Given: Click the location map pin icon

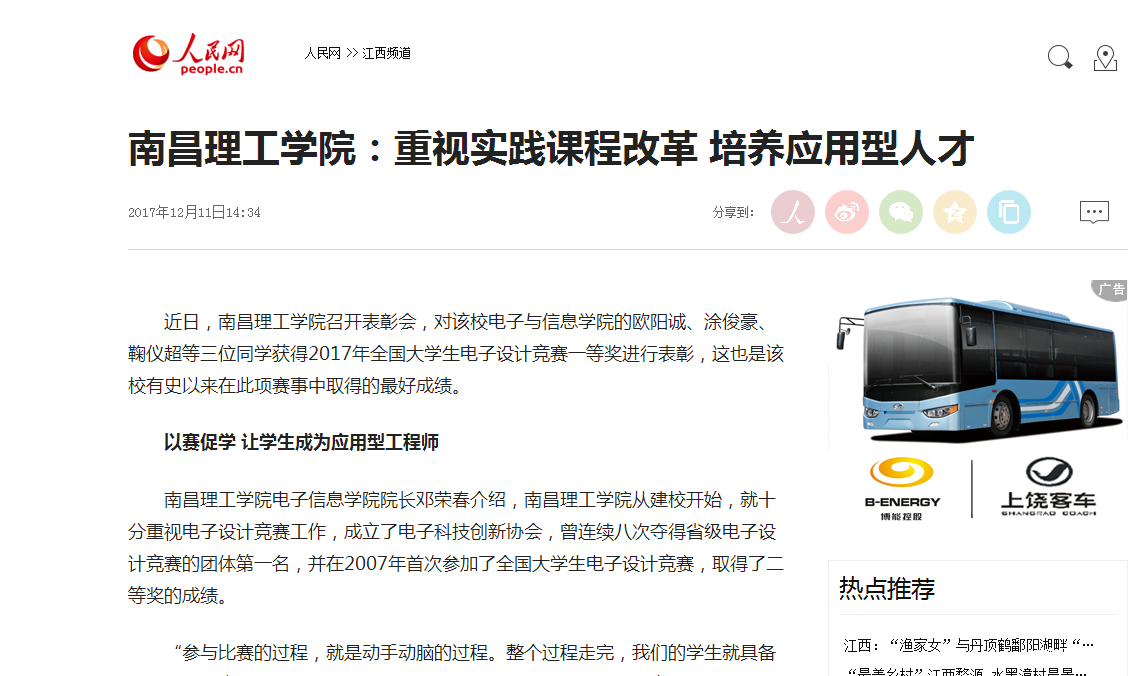Looking at the screenshot, I should (x=1105, y=58).
